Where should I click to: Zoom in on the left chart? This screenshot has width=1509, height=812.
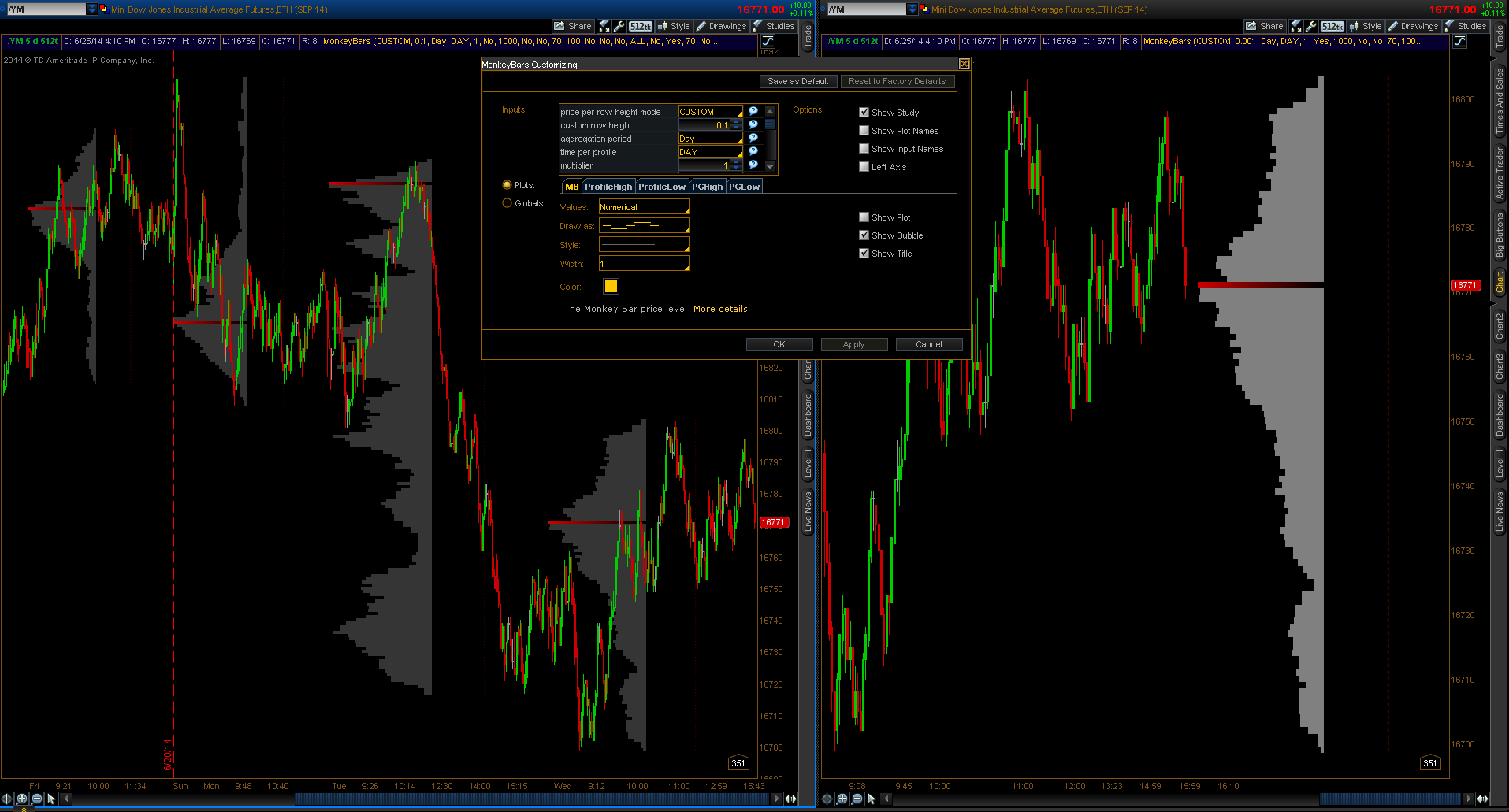[x=22, y=799]
